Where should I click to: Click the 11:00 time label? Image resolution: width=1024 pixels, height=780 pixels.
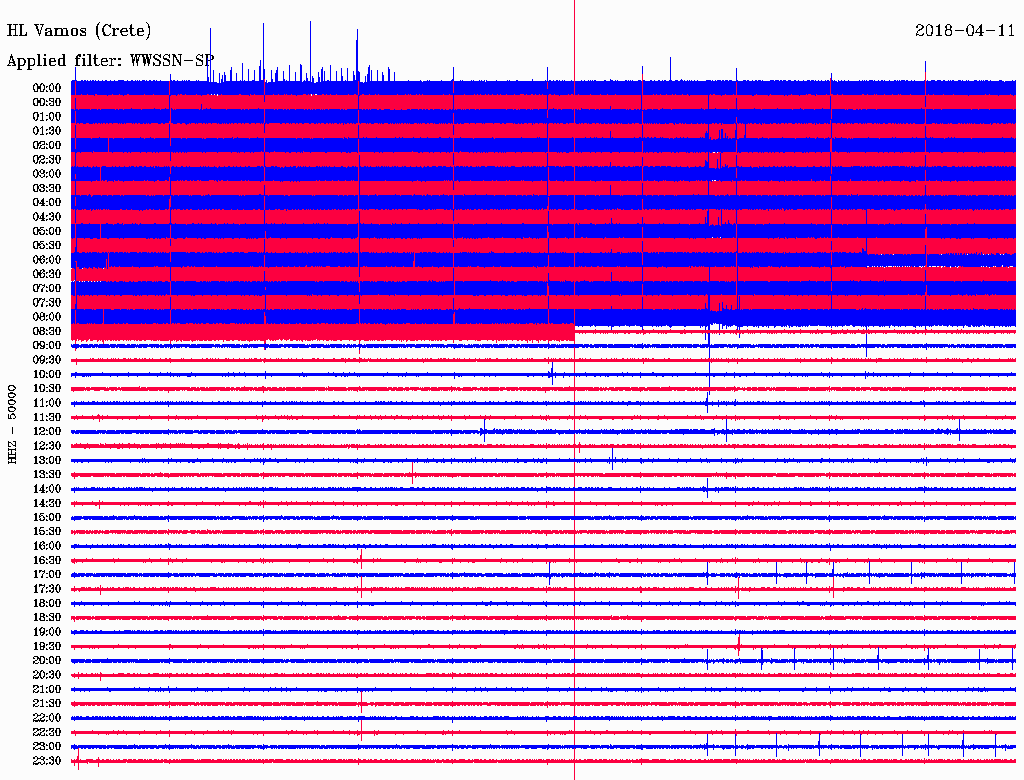(x=47, y=403)
